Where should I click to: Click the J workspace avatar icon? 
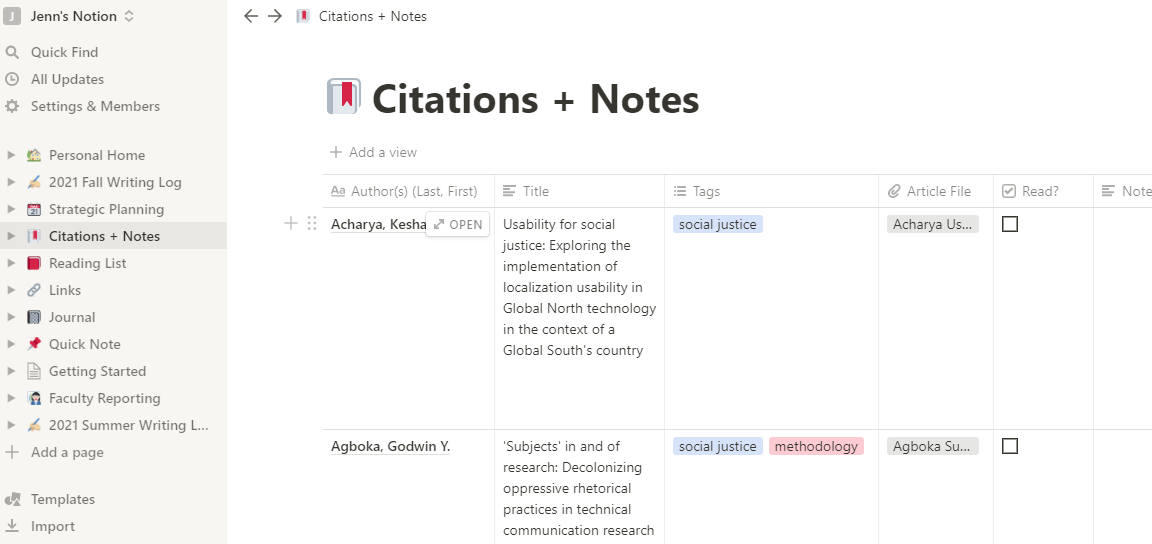(x=11, y=16)
